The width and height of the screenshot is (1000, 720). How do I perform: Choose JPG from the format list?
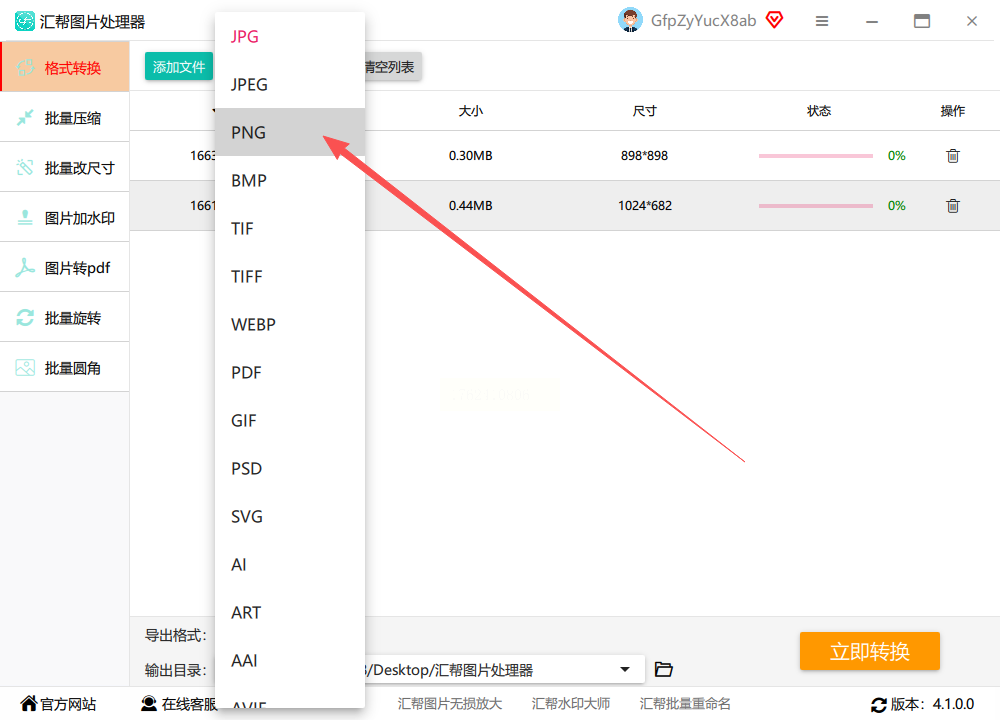tap(290, 36)
